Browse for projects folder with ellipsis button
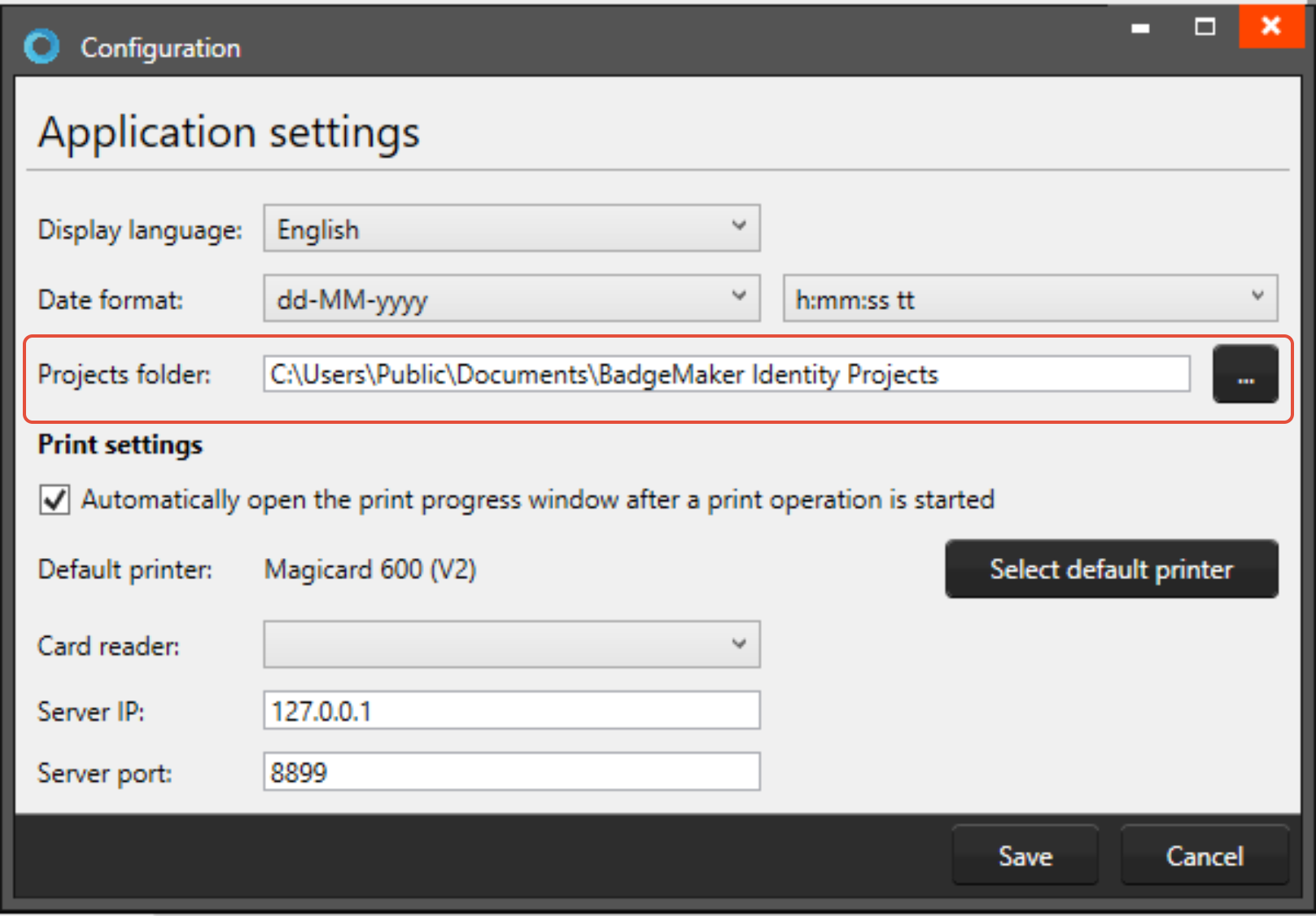 pyautogui.click(x=1245, y=374)
